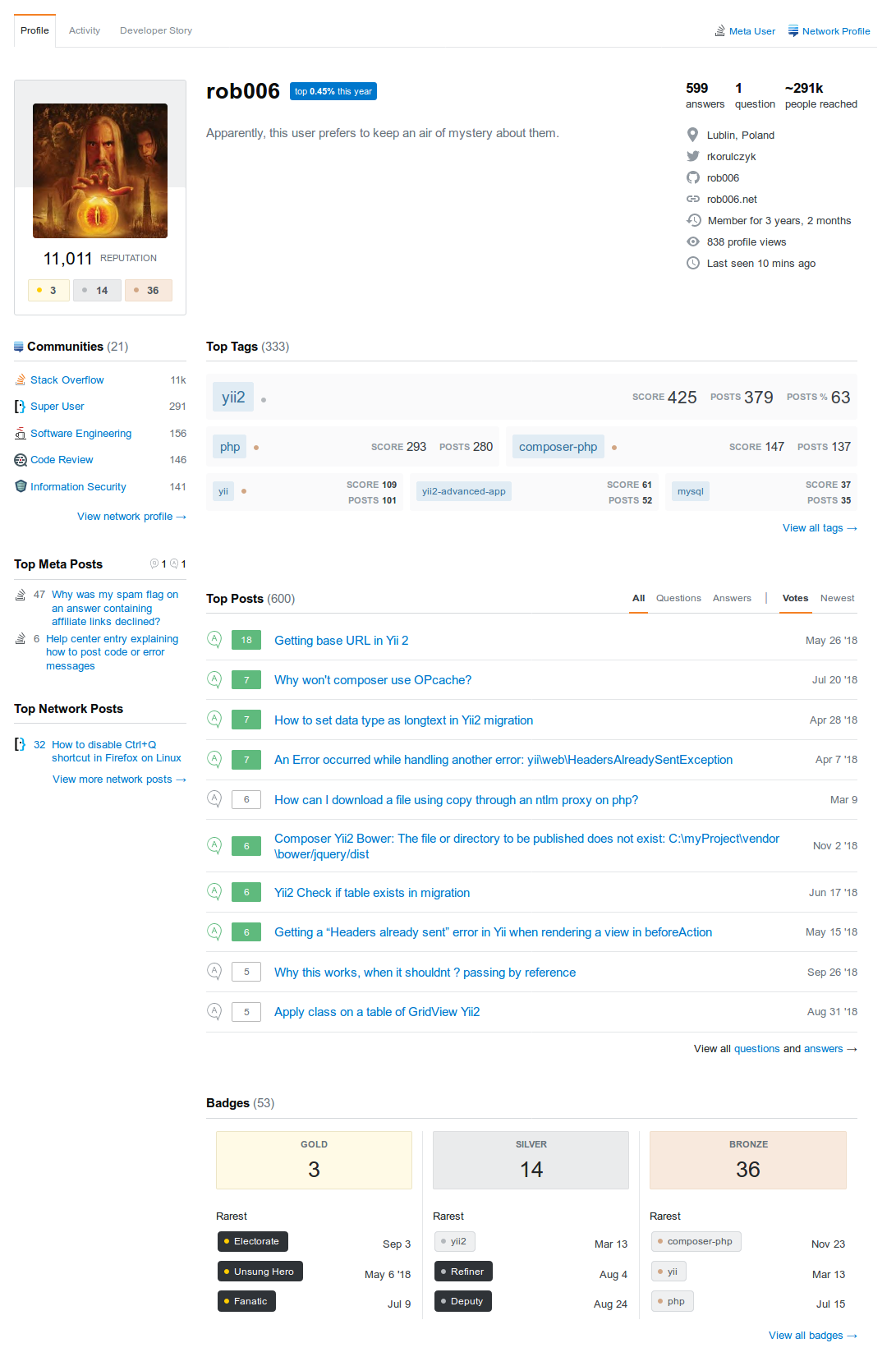Screen dimensions: 896x1366
Task: Click the Unsung Hero gold badge
Action: pyautogui.click(x=260, y=1272)
